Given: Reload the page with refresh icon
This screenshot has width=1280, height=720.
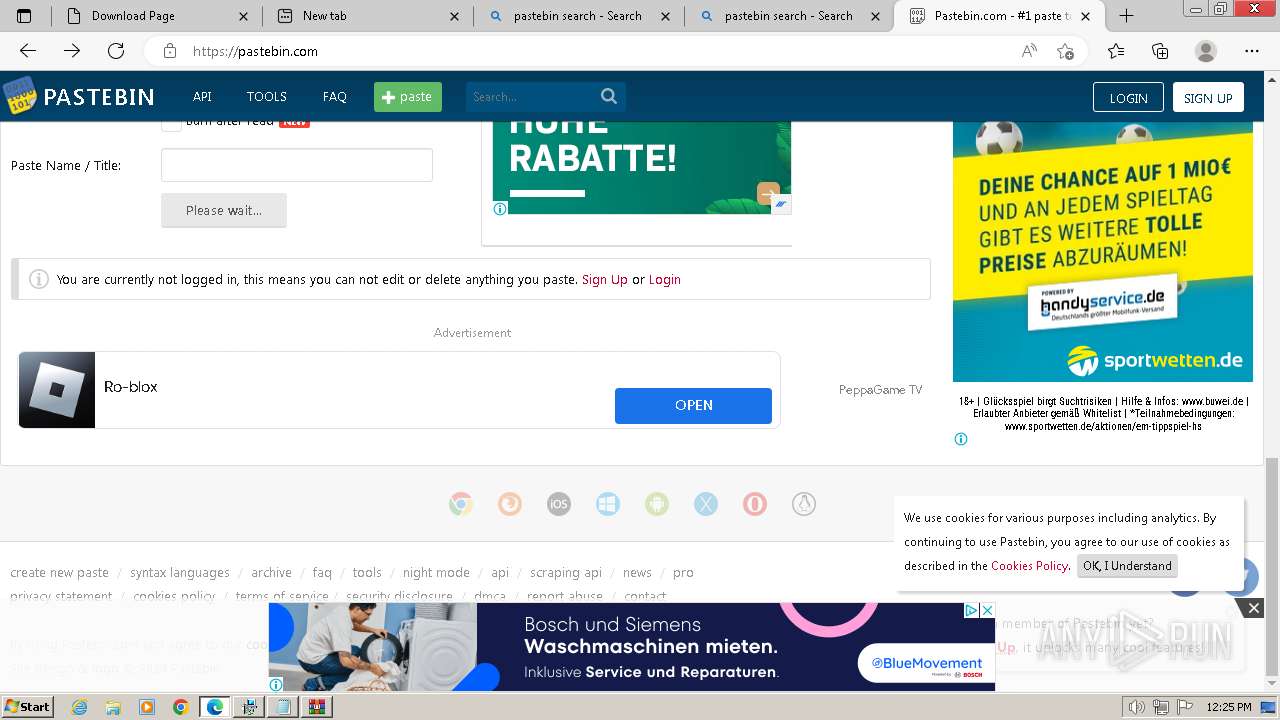Looking at the screenshot, I should (116, 51).
